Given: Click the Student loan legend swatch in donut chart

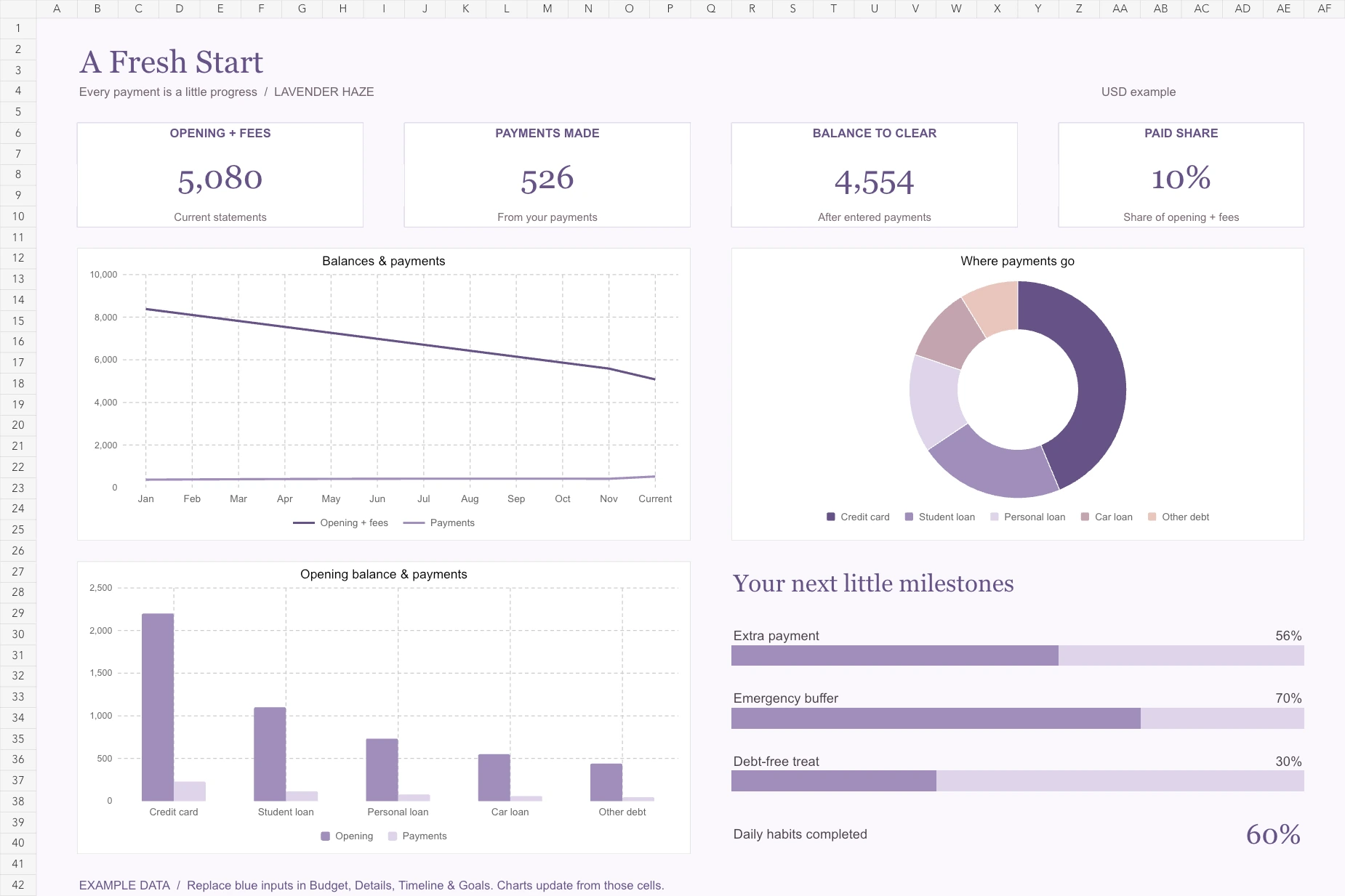Looking at the screenshot, I should click(x=909, y=517).
